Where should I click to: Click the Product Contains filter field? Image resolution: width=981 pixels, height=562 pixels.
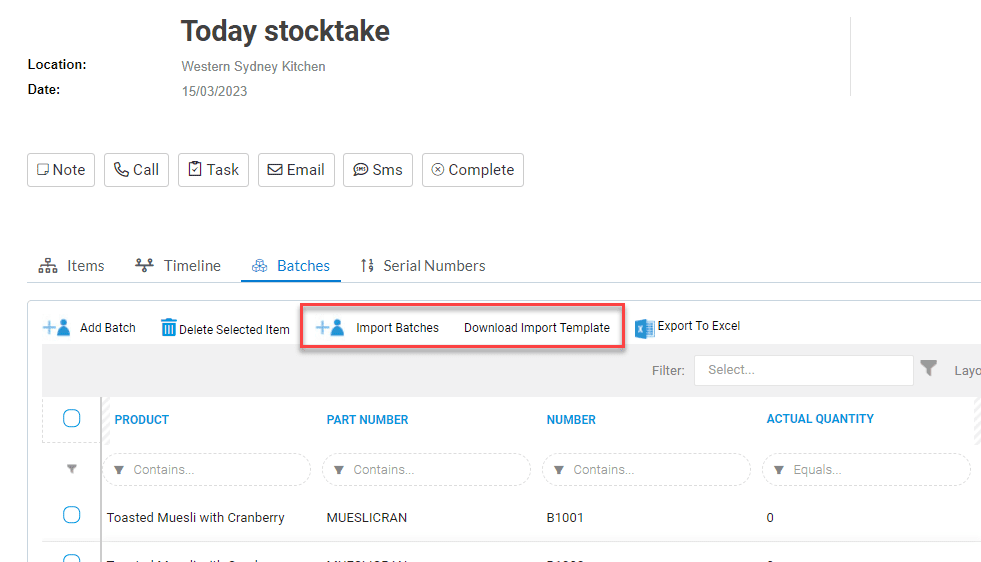click(x=207, y=470)
